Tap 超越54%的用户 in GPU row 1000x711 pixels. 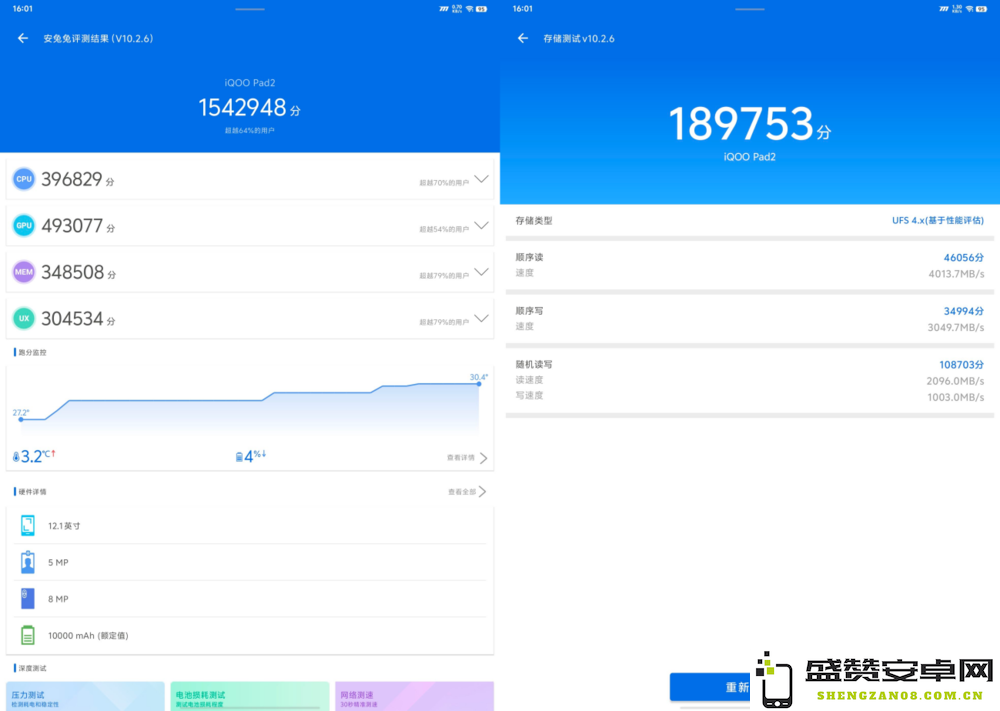pyautogui.click(x=444, y=230)
